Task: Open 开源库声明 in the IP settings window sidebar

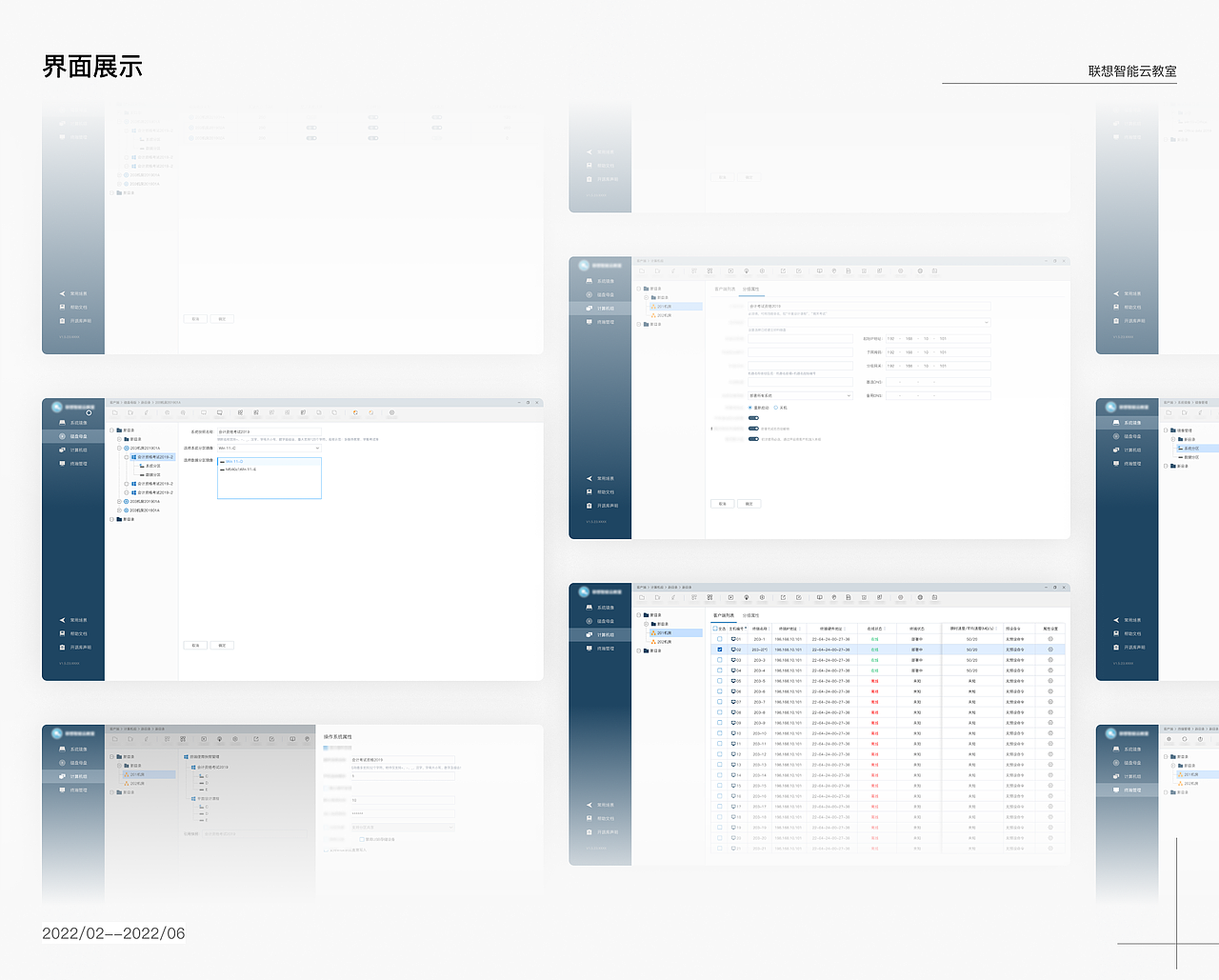Action: click(600, 506)
